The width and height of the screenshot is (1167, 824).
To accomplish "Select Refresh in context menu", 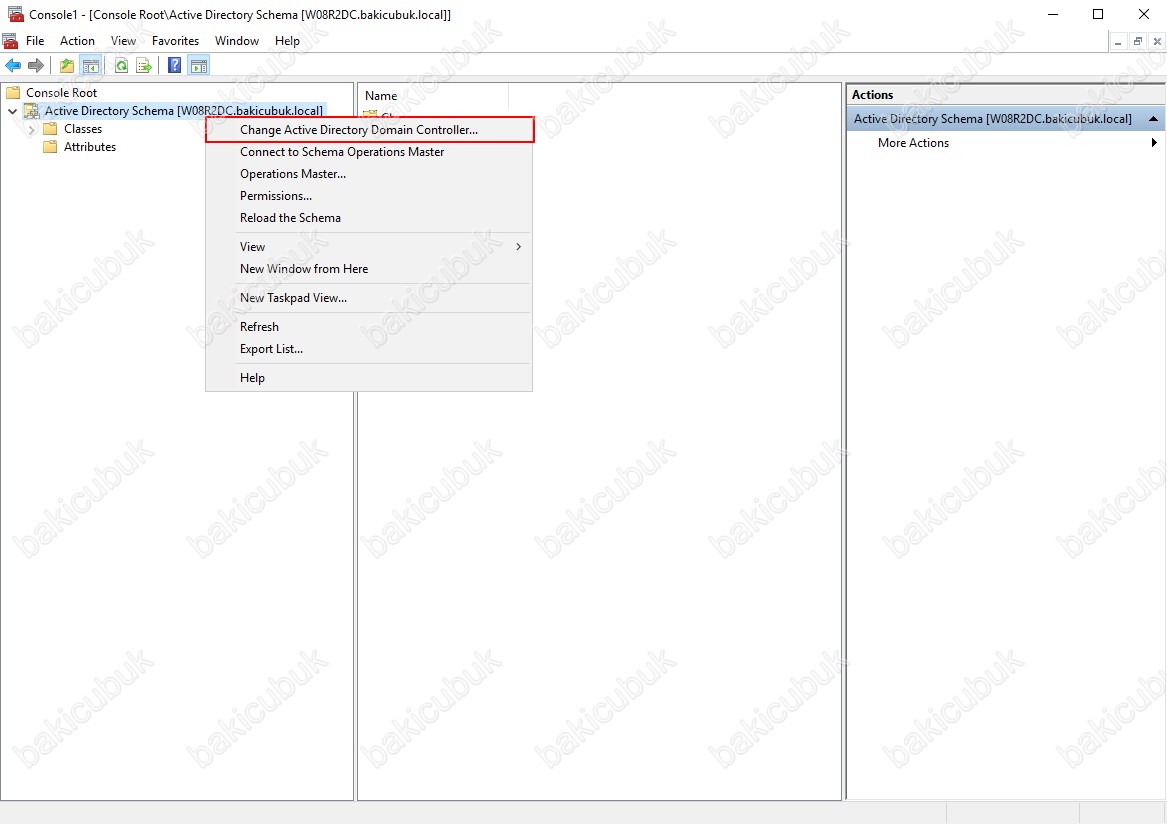I will pos(370,327).
